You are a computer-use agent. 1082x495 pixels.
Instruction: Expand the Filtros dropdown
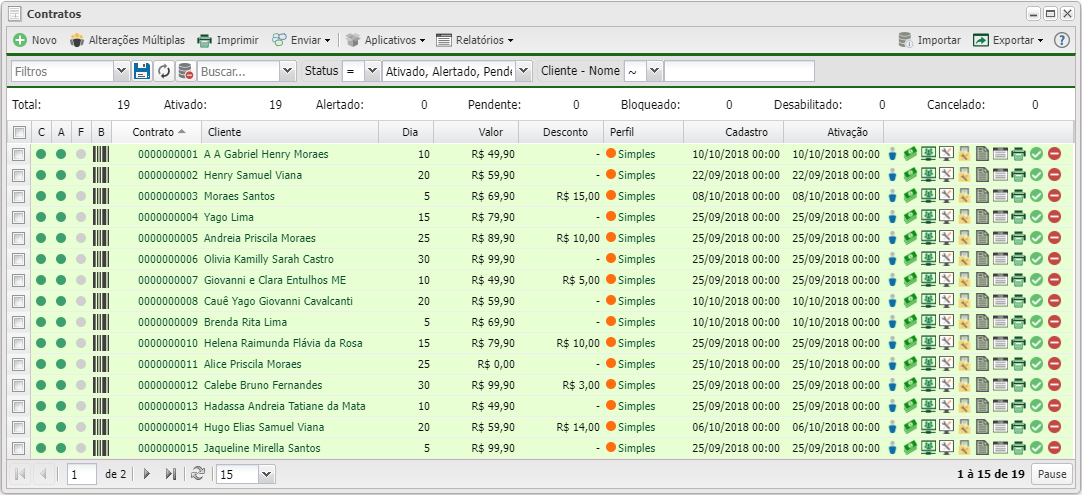(121, 71)
